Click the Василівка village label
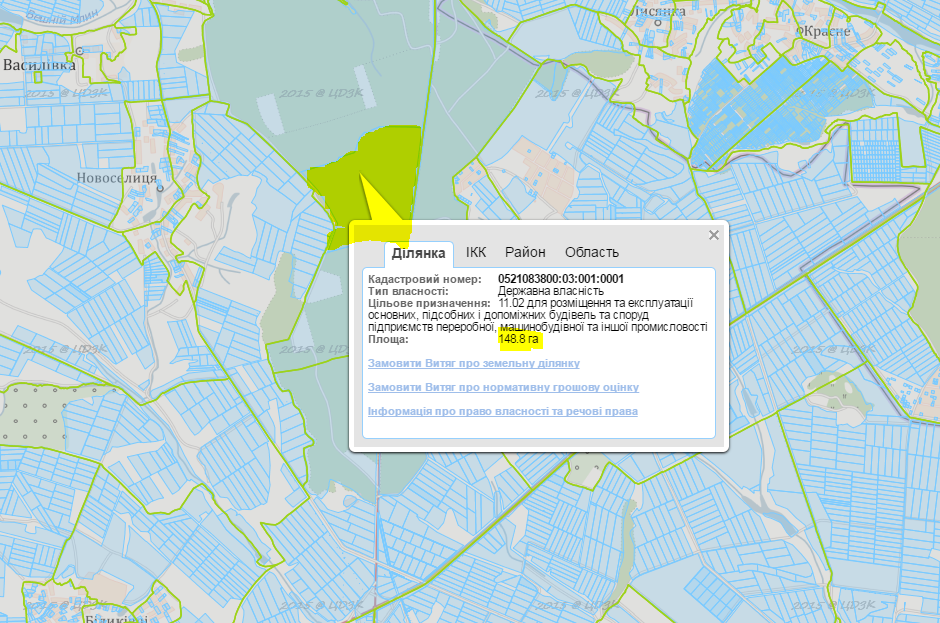Screen dimensions: 940x623 pos(40,65)
